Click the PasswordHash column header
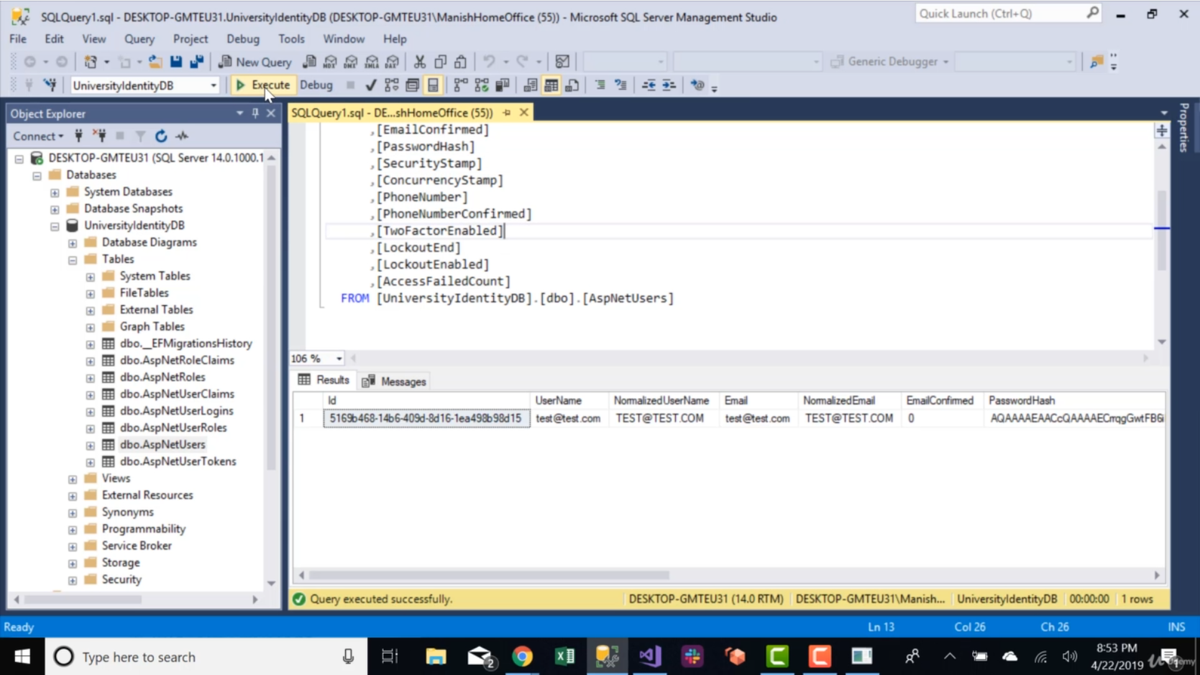1200x675 pixels. (x=1021, y=400)
